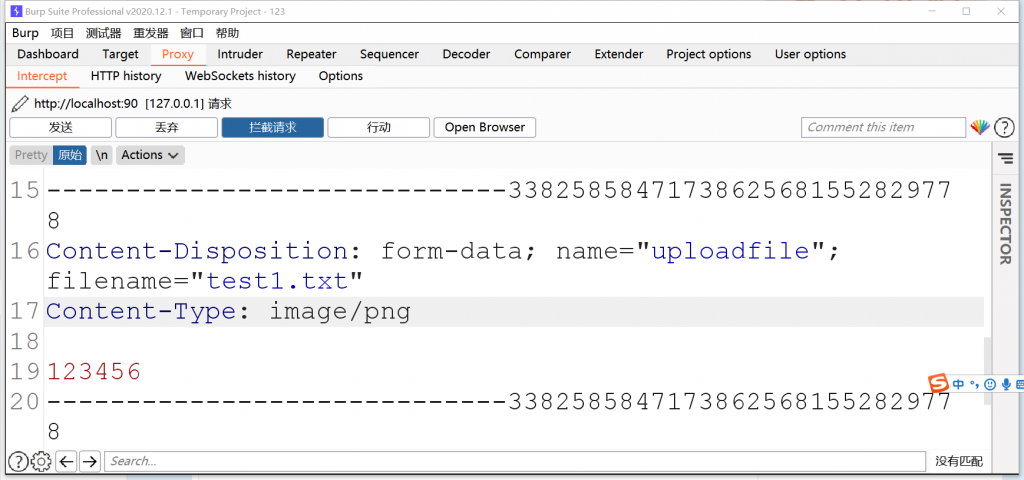The width and height of the screenshot is (1024, 480).
Task: Click the Sogou emoji smiley icon
Action: (x=989, y=385)
